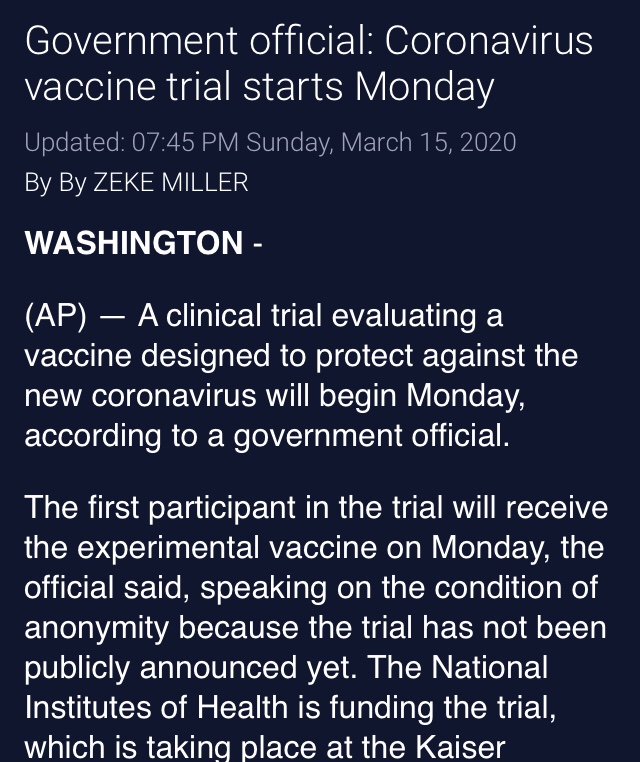This screenshot has height=762, width=640.
Task: Click "Coronavirus" in the headline
Action: pos(487,43)
